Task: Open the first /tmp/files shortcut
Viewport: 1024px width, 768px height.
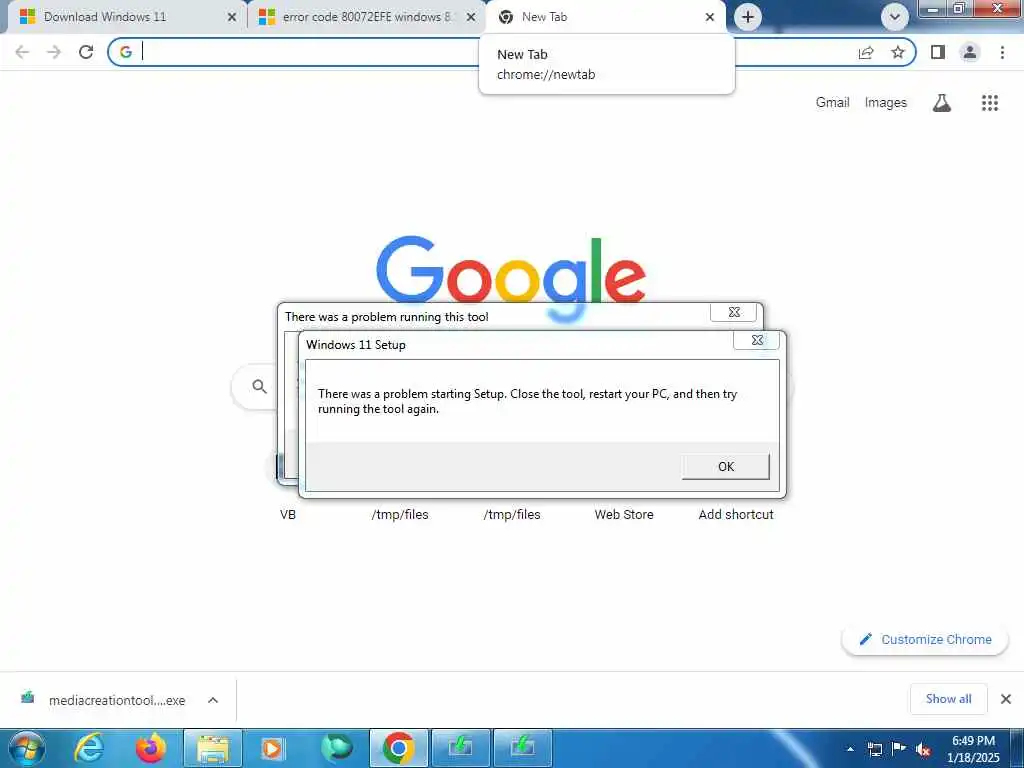Action: 400,515
